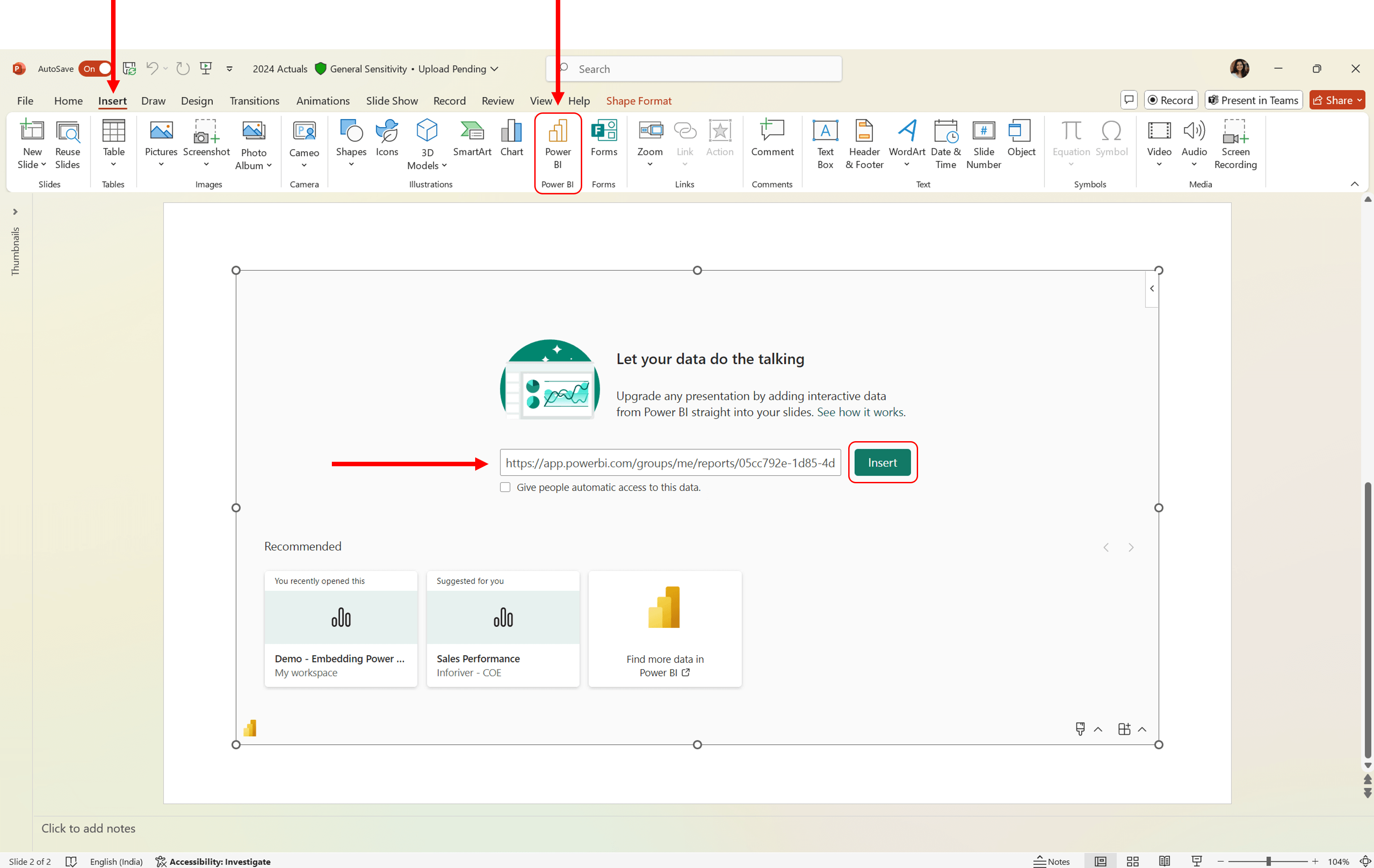Click the zoom in plus button
The image size is (1374, 868).
(x=1315, y=861)
